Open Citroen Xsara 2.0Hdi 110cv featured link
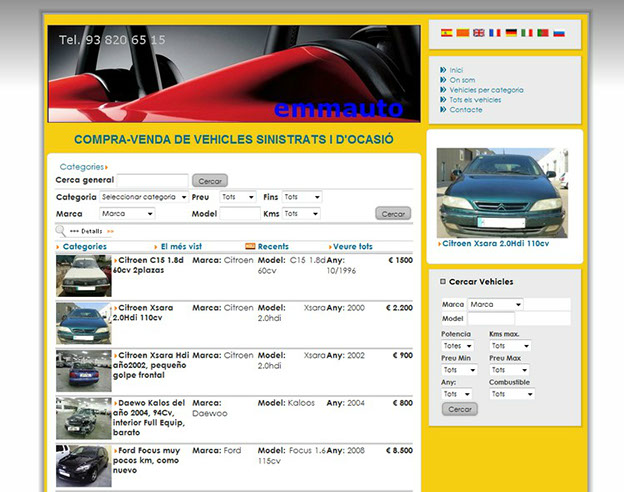Image resolution: width=624 pixels, height=492 pixels. click(x=496, y=243)
